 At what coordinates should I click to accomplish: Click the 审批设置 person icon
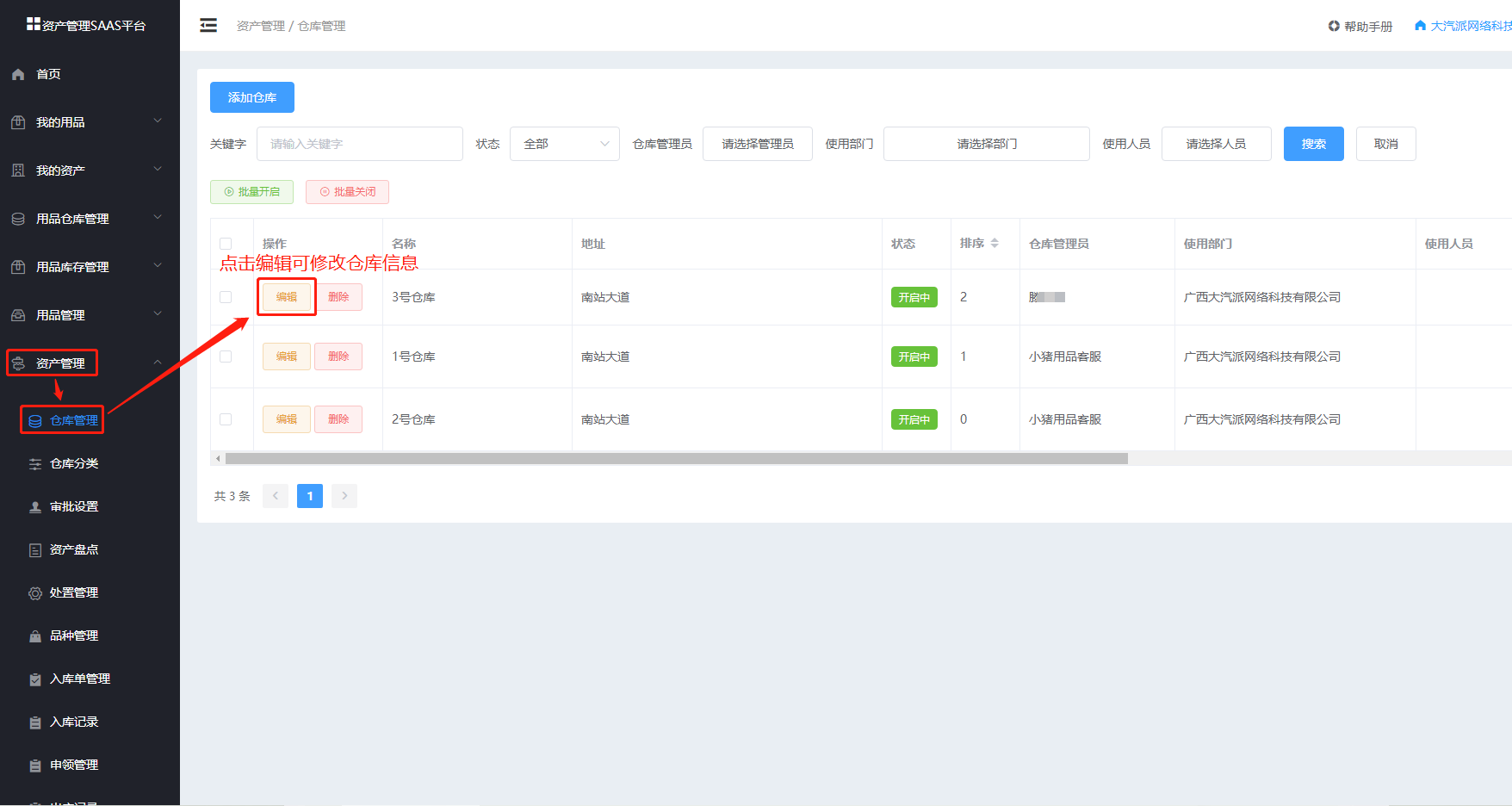pos(35,507)
